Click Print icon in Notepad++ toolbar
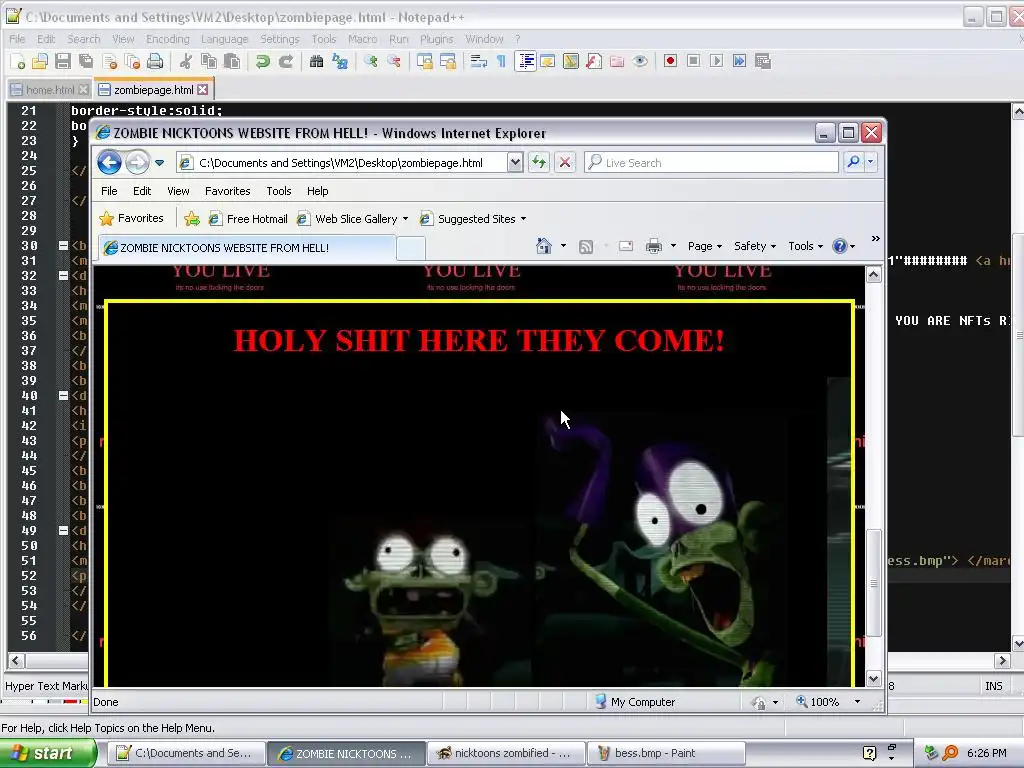This screenshot has height=768, width=1024. click(x=155, y=61)
